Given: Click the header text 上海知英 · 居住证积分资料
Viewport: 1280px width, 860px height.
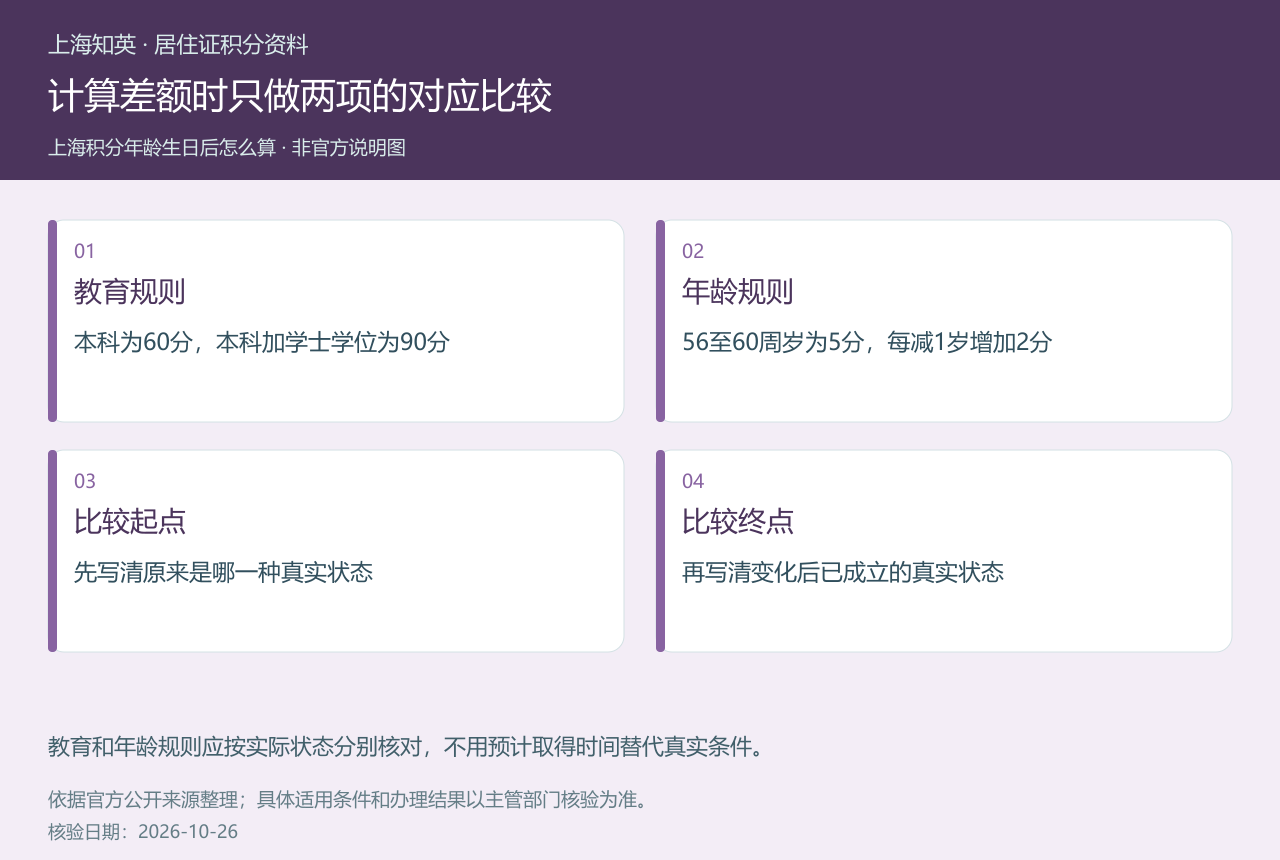Looking at the screenshot, I should pos(178,45).
